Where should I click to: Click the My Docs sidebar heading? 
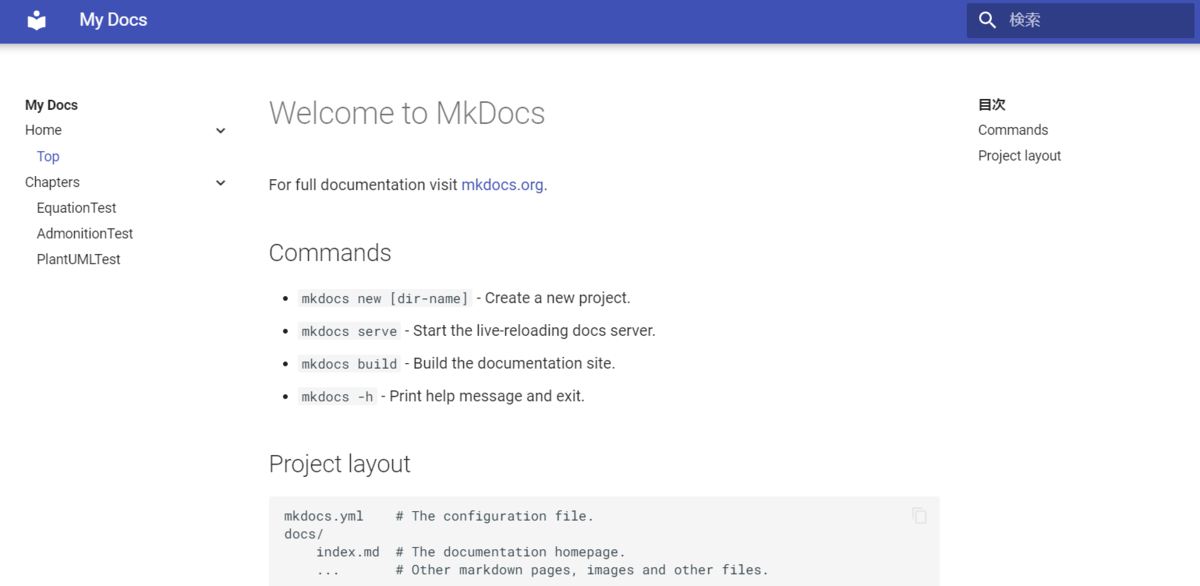(51, 105)
